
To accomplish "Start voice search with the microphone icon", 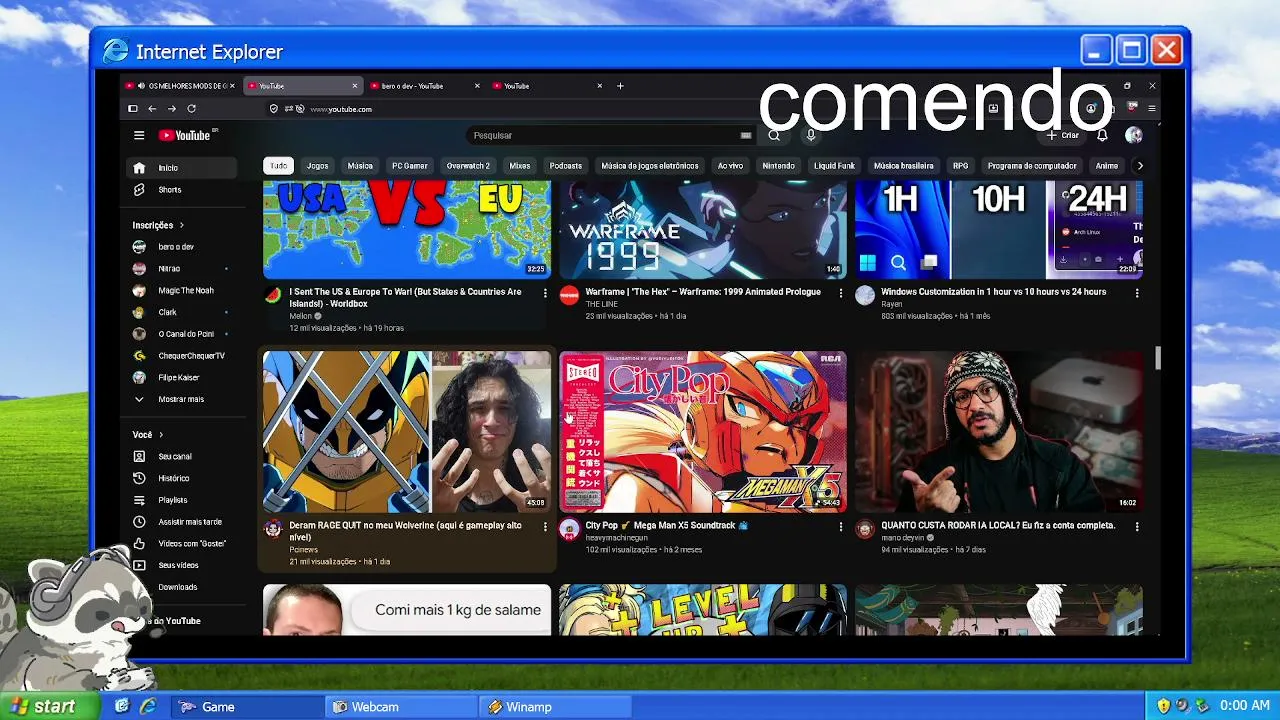I will click(811, 135).
